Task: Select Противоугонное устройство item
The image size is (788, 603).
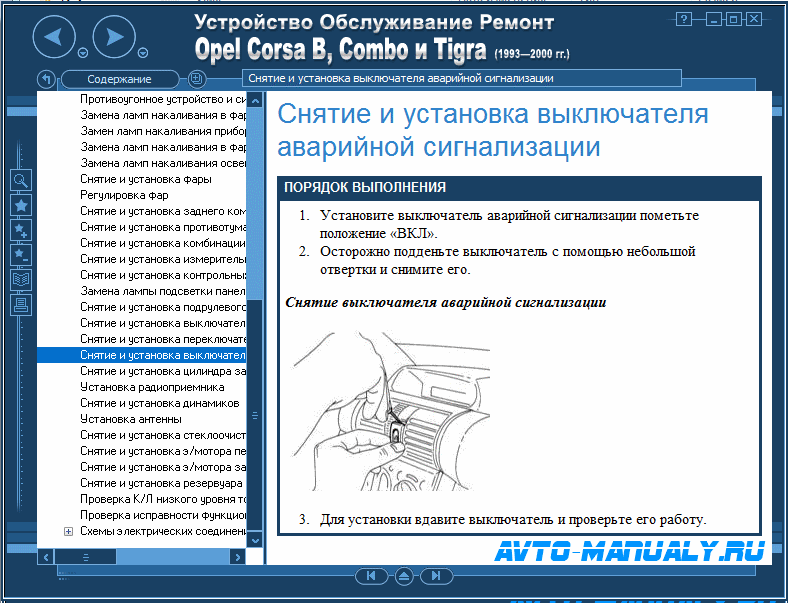Action: (x=163, y=99)
